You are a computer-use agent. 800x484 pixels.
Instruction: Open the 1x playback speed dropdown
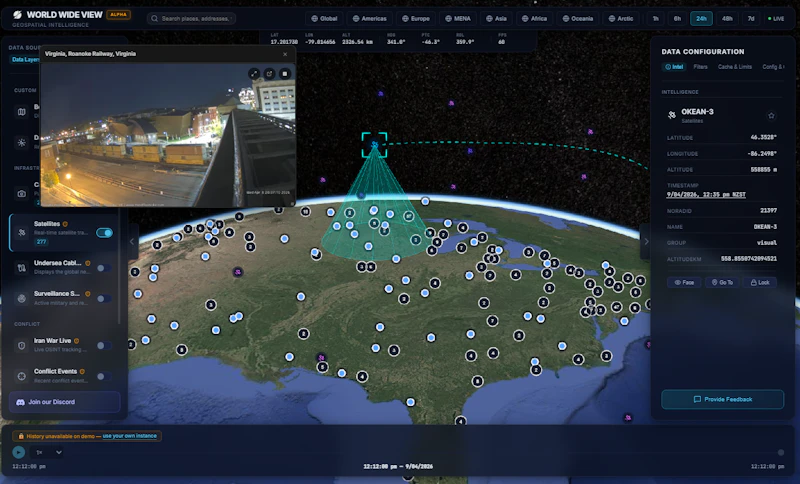[46, 452]
